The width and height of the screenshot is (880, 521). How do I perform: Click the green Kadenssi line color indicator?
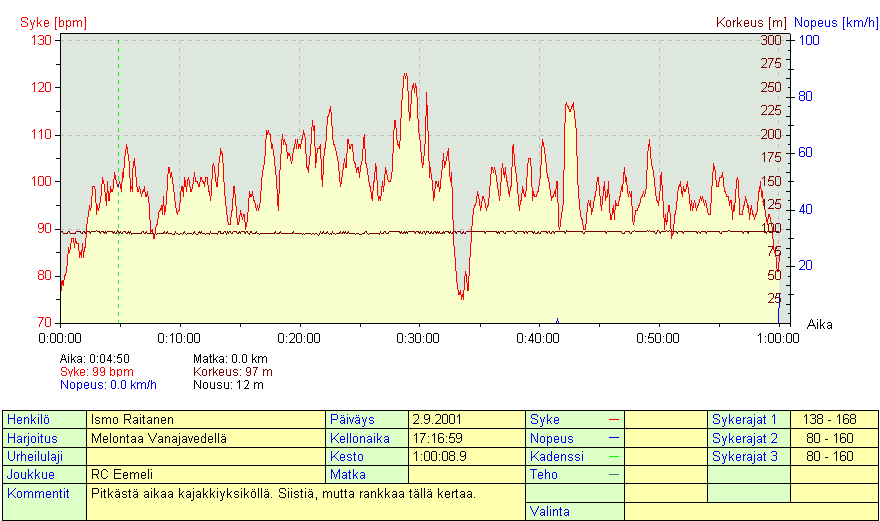point(612,456)
